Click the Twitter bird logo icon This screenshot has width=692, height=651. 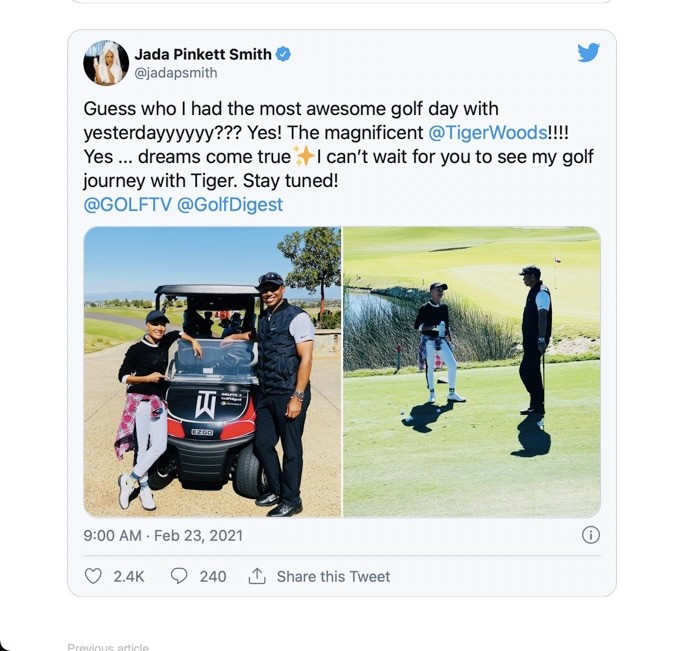(x=588, y=53)
